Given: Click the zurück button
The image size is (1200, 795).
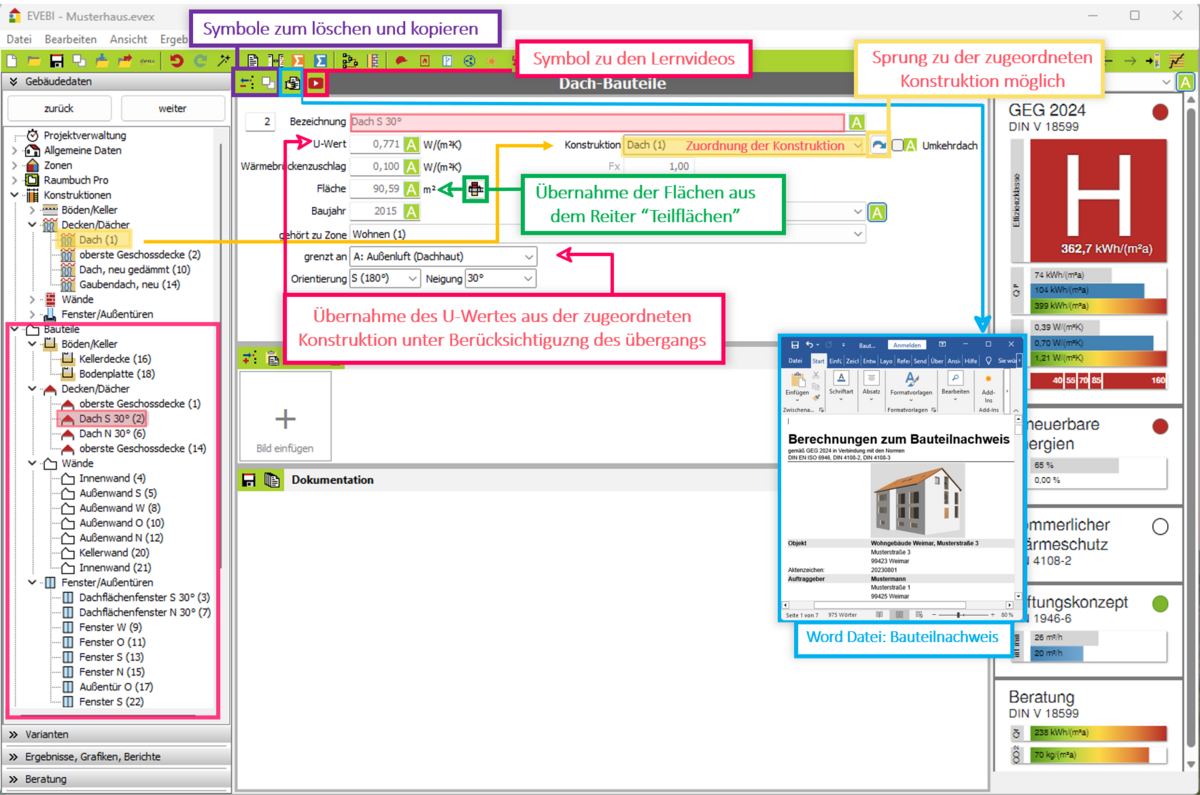Looking at the screenshot, I should pos(59,108).
